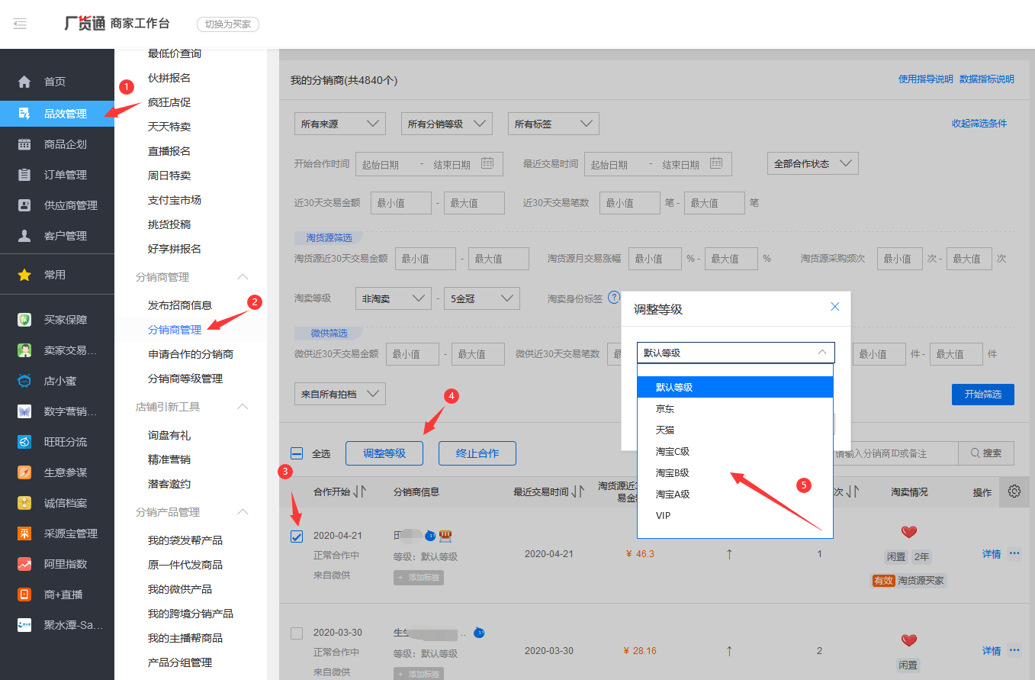Click the hamburger menu collapse icon
1035x680 pixels.
coord(20,24)
